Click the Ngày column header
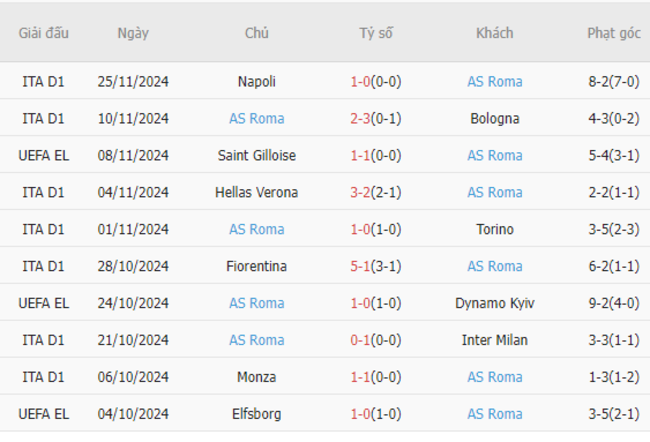This screenshot has height=442, width=650. [x=133, y=33]
